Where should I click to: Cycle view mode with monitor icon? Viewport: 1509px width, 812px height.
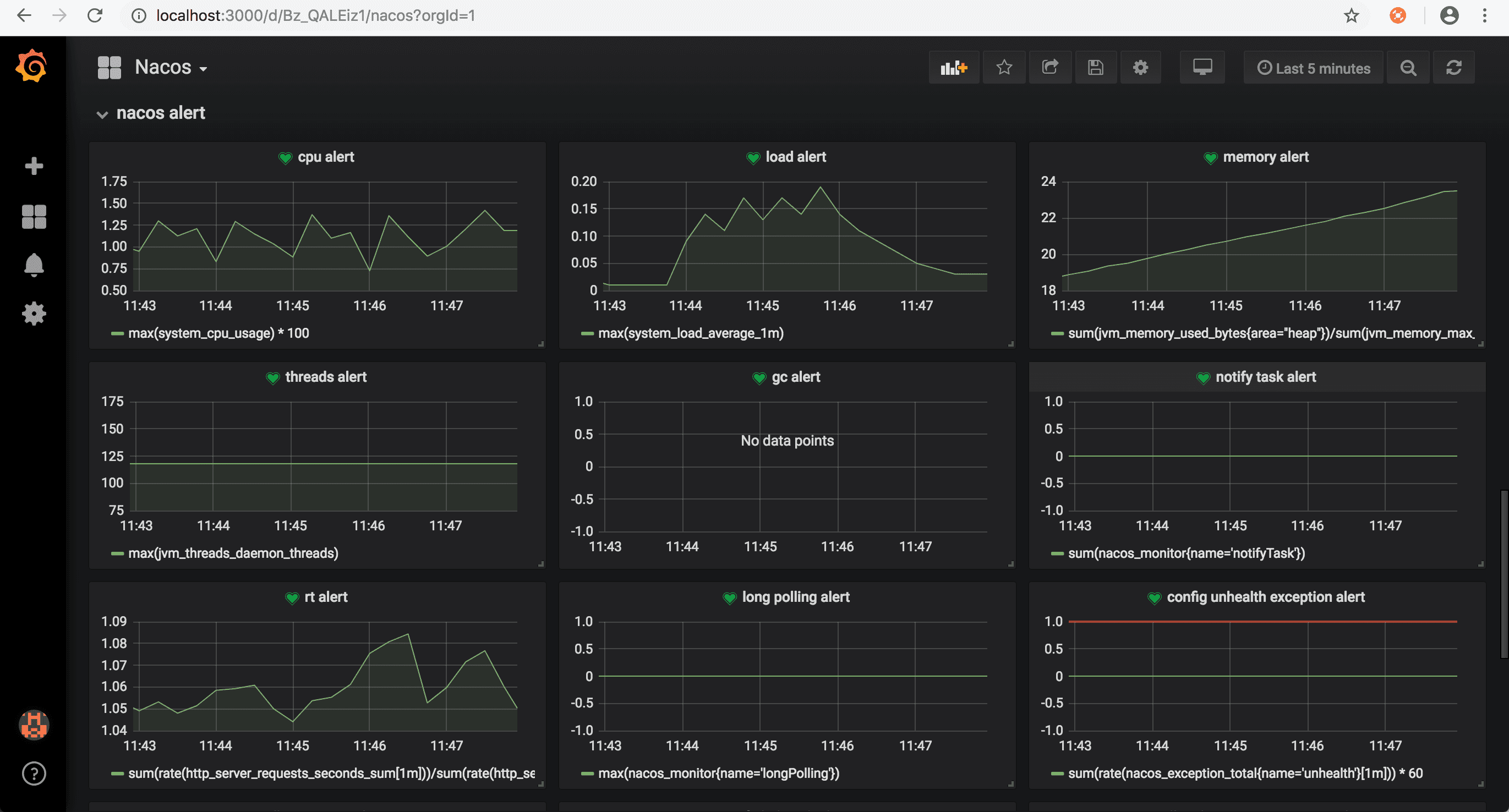1202,68
